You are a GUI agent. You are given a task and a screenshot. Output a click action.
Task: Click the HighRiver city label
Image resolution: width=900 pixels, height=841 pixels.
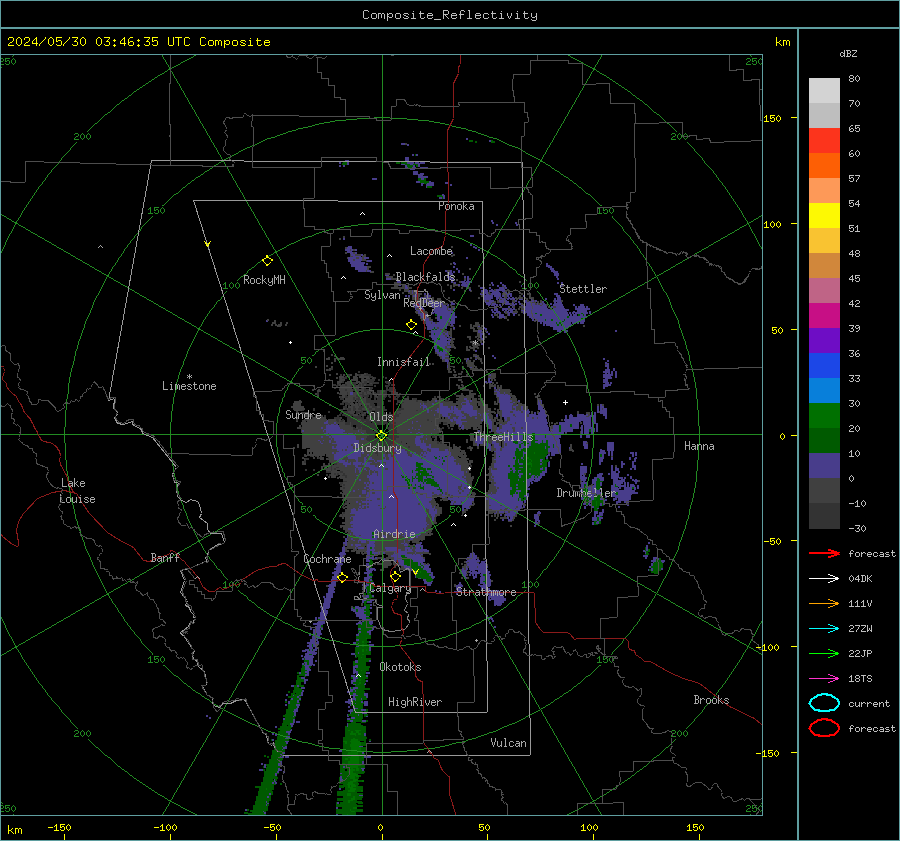(x=415, y=702)
